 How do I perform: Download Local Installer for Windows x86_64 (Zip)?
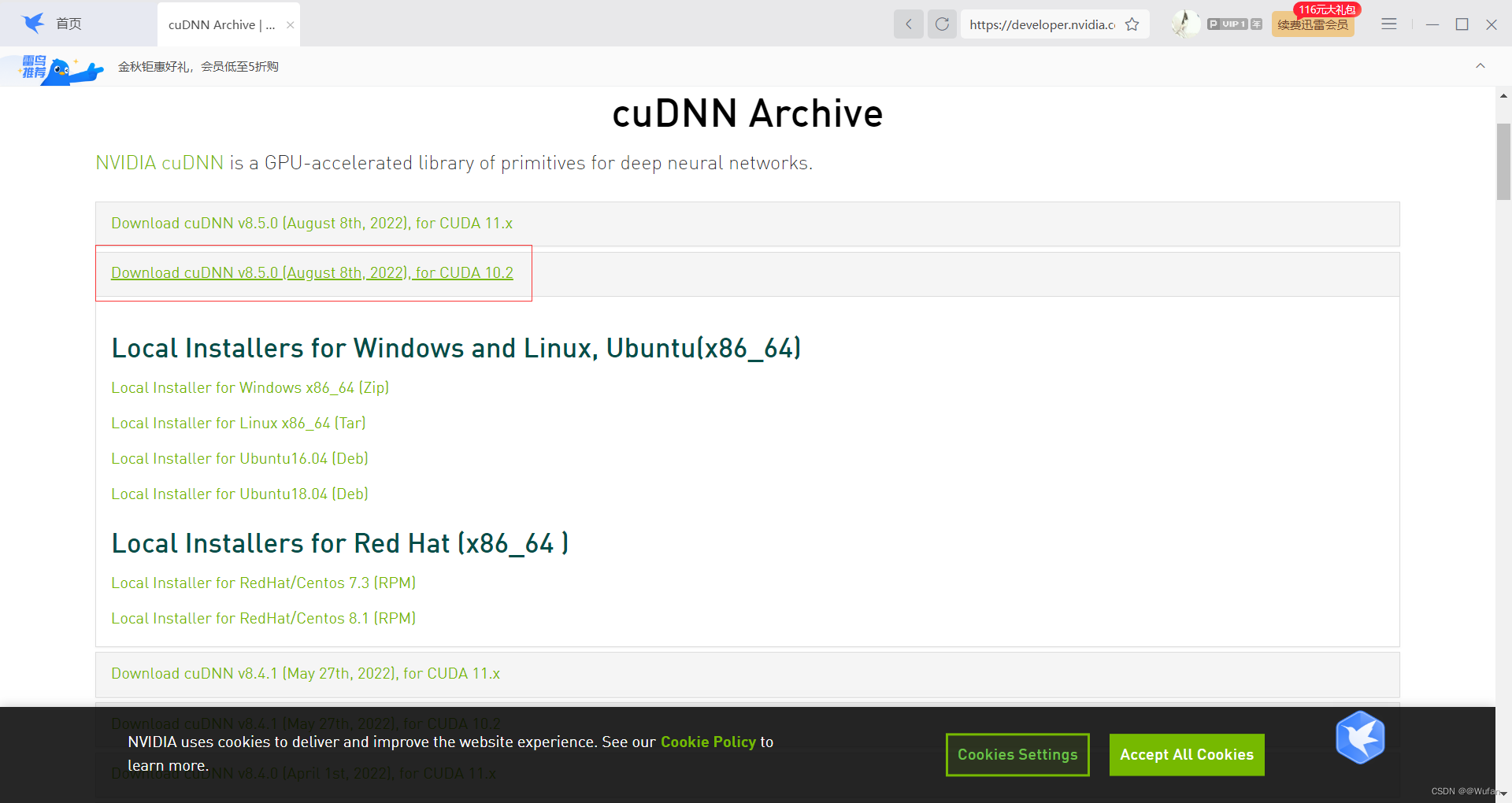pyautogui.click(x=250, y=388)
